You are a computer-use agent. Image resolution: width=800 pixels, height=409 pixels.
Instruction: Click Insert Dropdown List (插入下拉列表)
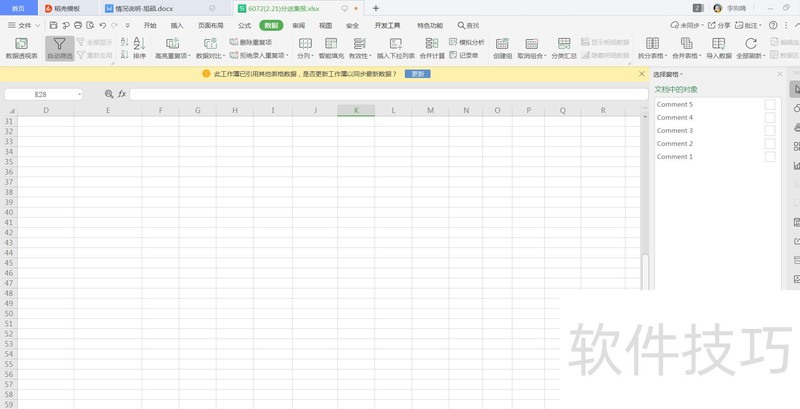pyautogui.click(x=395, y=49)
